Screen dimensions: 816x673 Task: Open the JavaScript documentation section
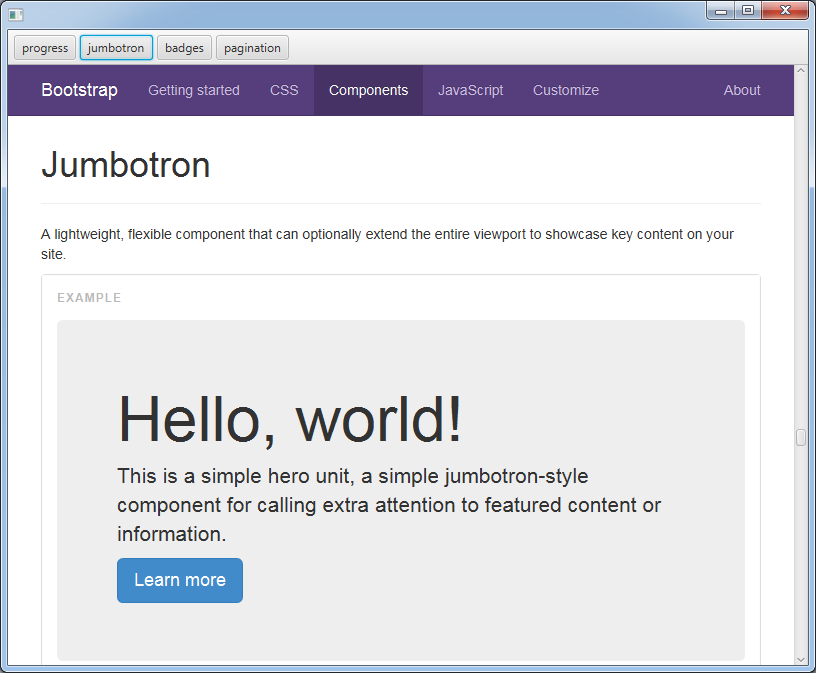pos(470,90)
